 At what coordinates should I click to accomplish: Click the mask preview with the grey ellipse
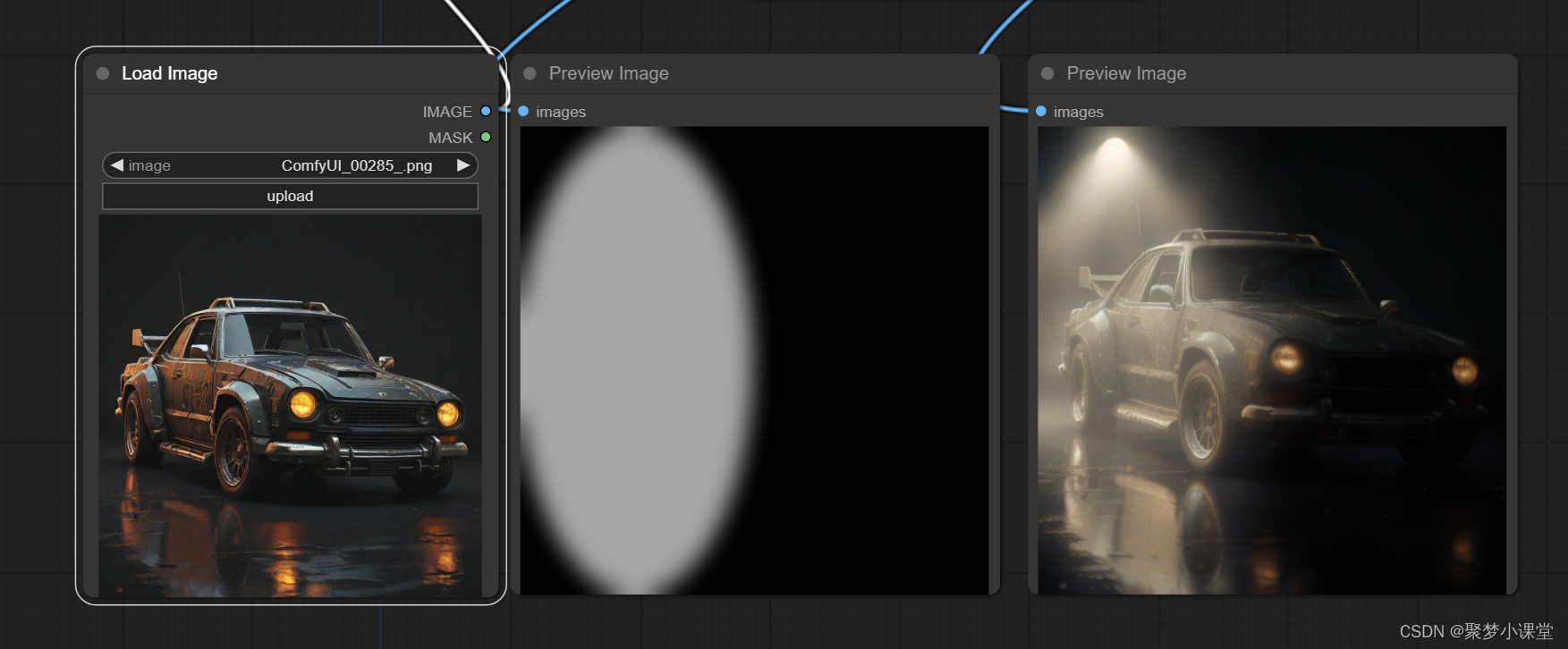point(754,360)
